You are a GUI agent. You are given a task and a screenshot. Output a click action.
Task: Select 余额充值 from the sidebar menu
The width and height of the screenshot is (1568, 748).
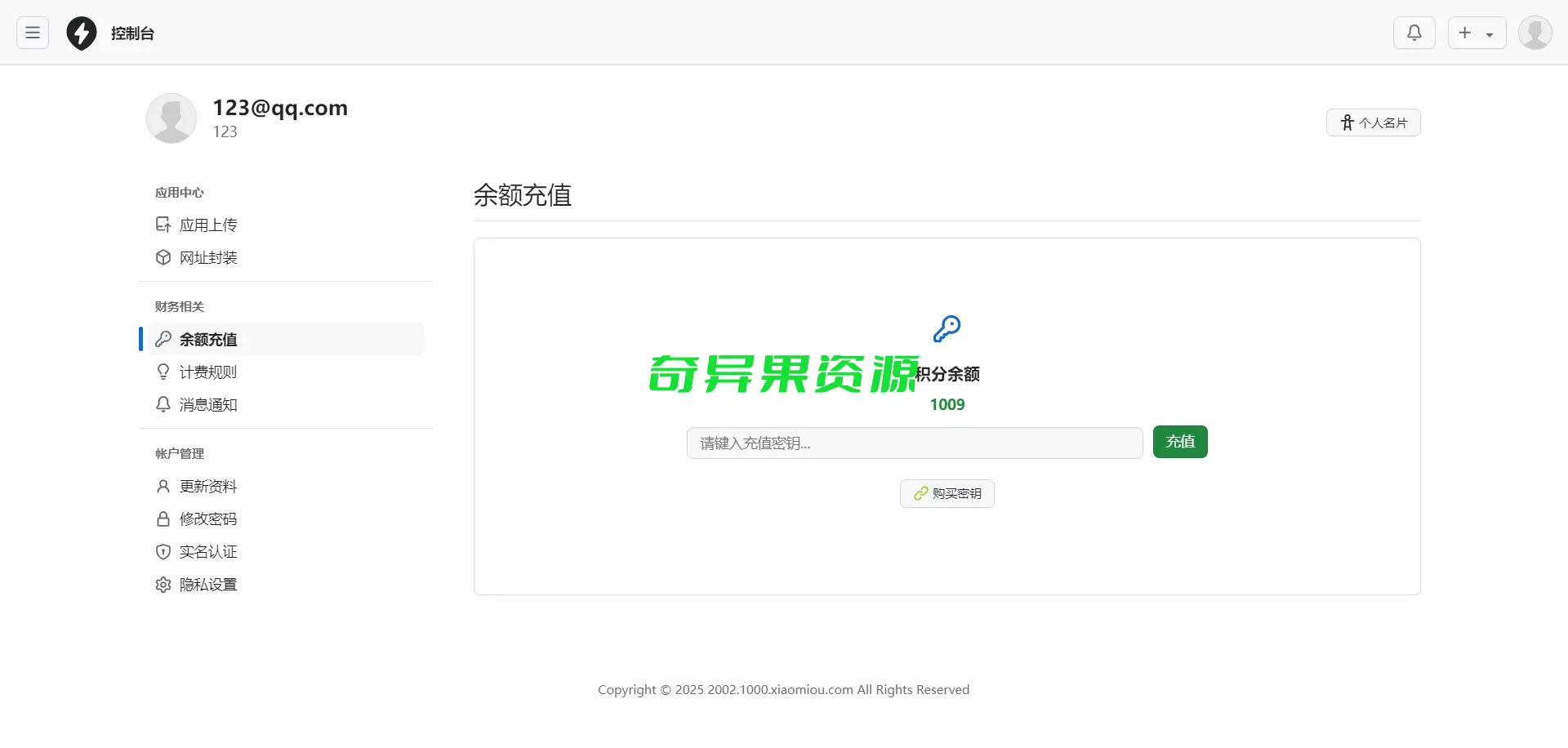[x=208, y=339]
